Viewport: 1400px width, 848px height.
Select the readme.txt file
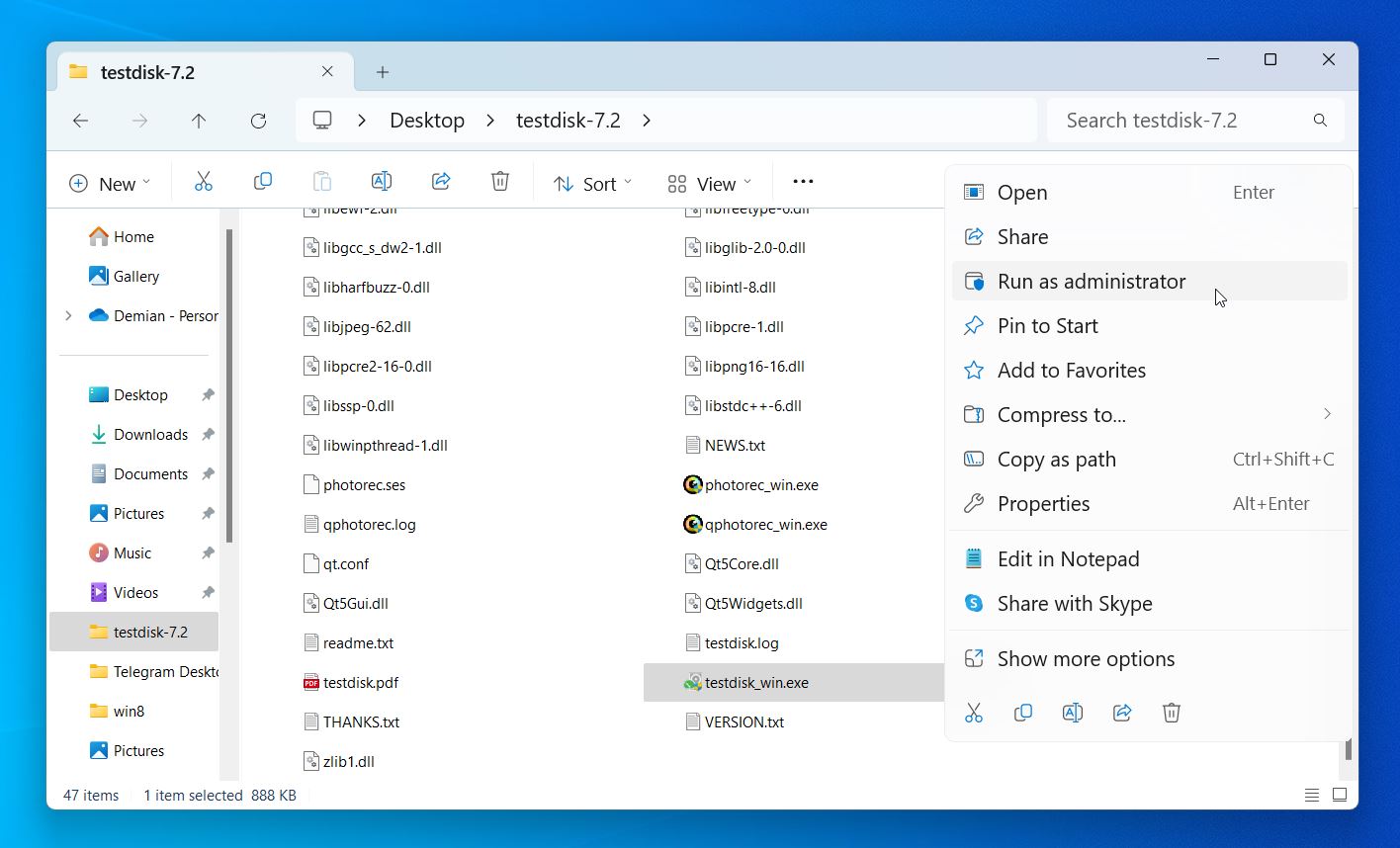[348, 643]
